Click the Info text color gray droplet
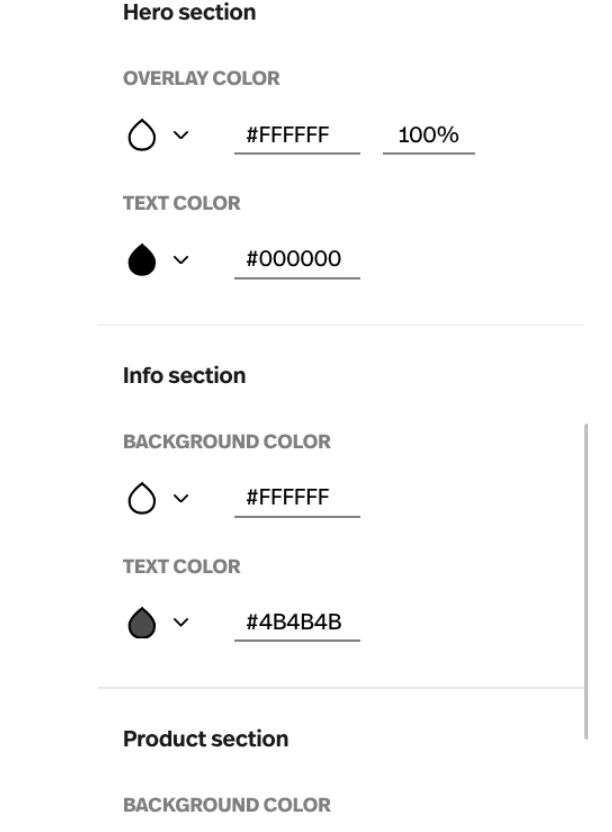The width and height of the screenshot is (612, 832). (x=142, y=622)
